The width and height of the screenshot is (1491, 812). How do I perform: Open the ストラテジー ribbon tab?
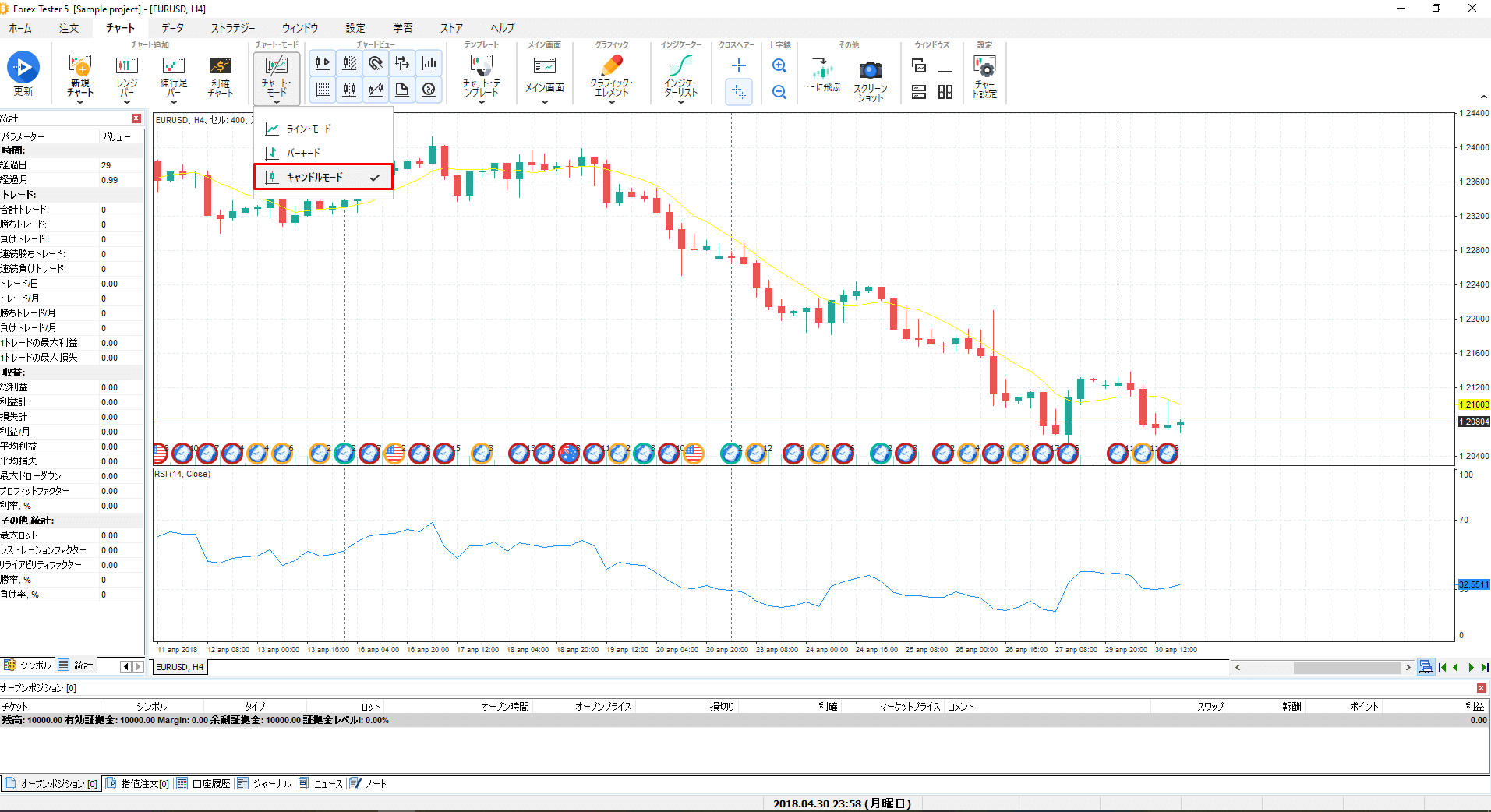pyautogui.click(x=232, y=28)
